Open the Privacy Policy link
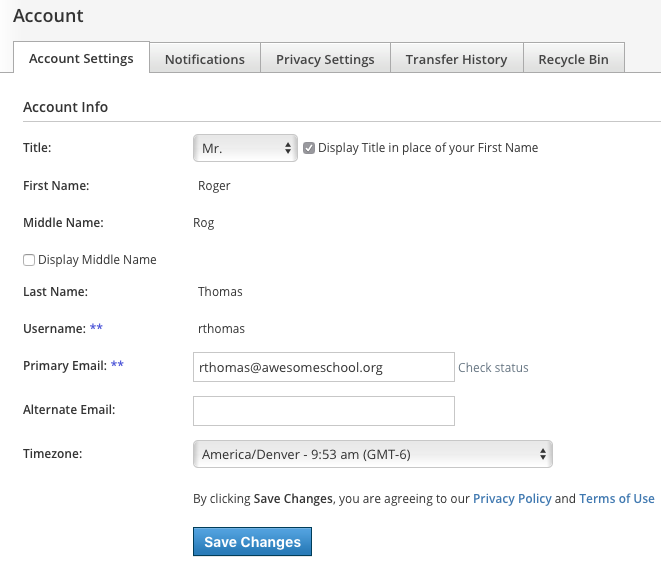Image resolution: width=661 pixels, height=570 pixels. coord(512,498)
